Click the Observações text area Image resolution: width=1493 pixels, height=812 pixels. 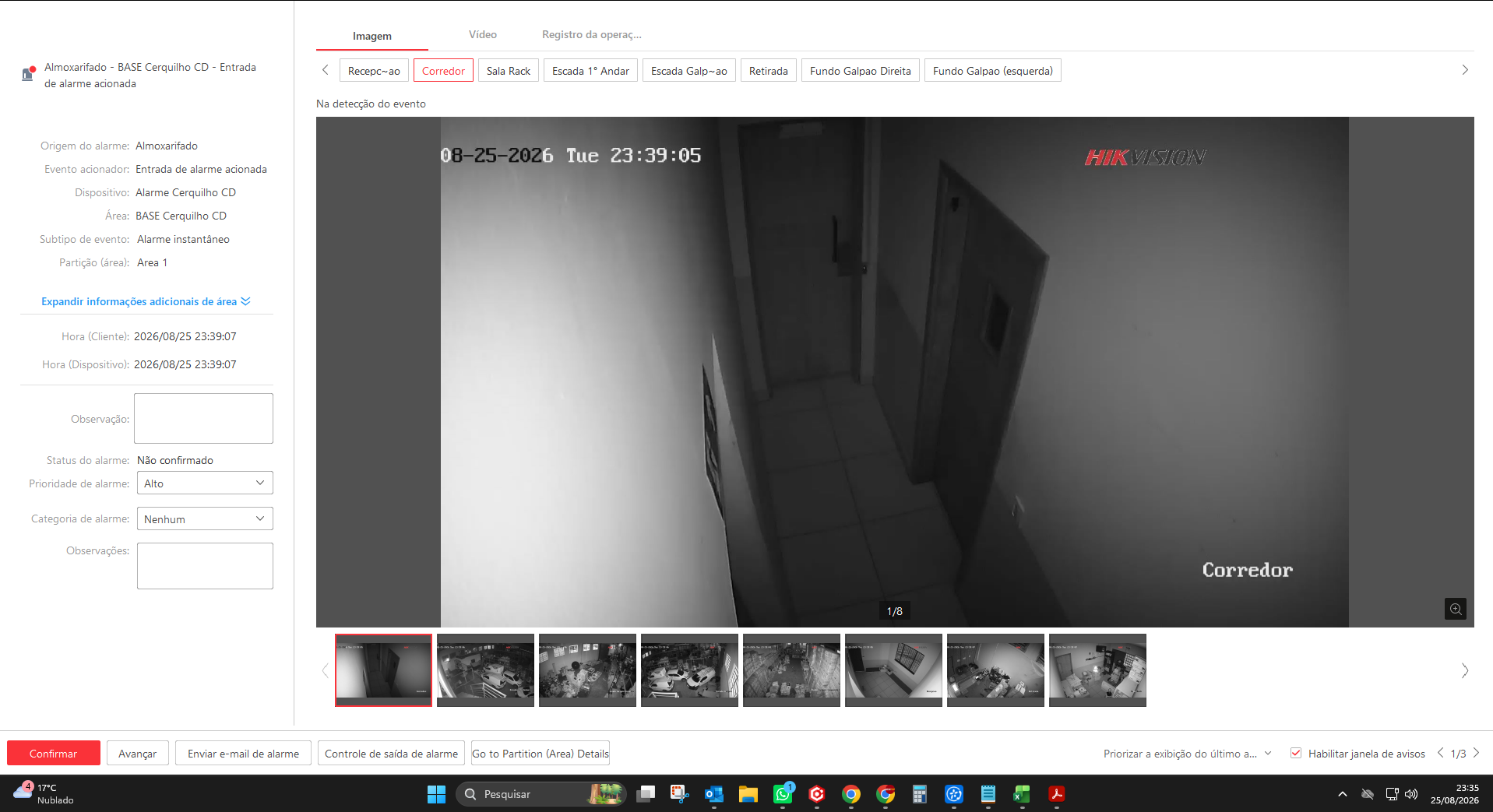coord(205,566)
